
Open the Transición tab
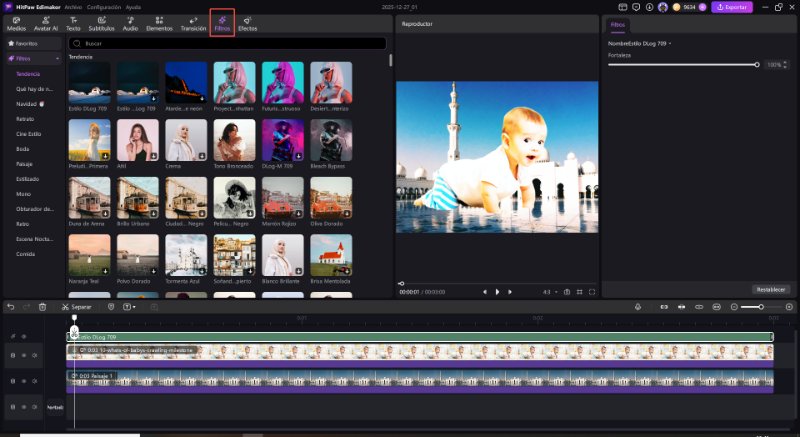coord(193,24)
